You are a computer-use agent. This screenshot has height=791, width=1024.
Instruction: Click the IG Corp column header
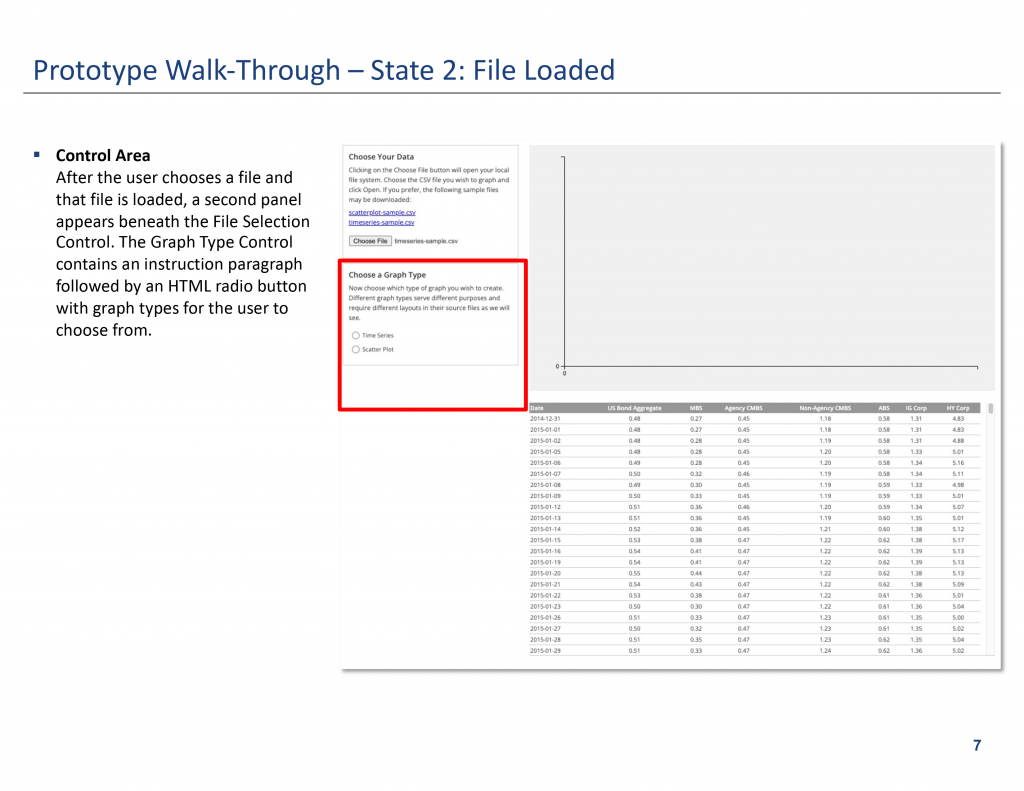[916, 408]
